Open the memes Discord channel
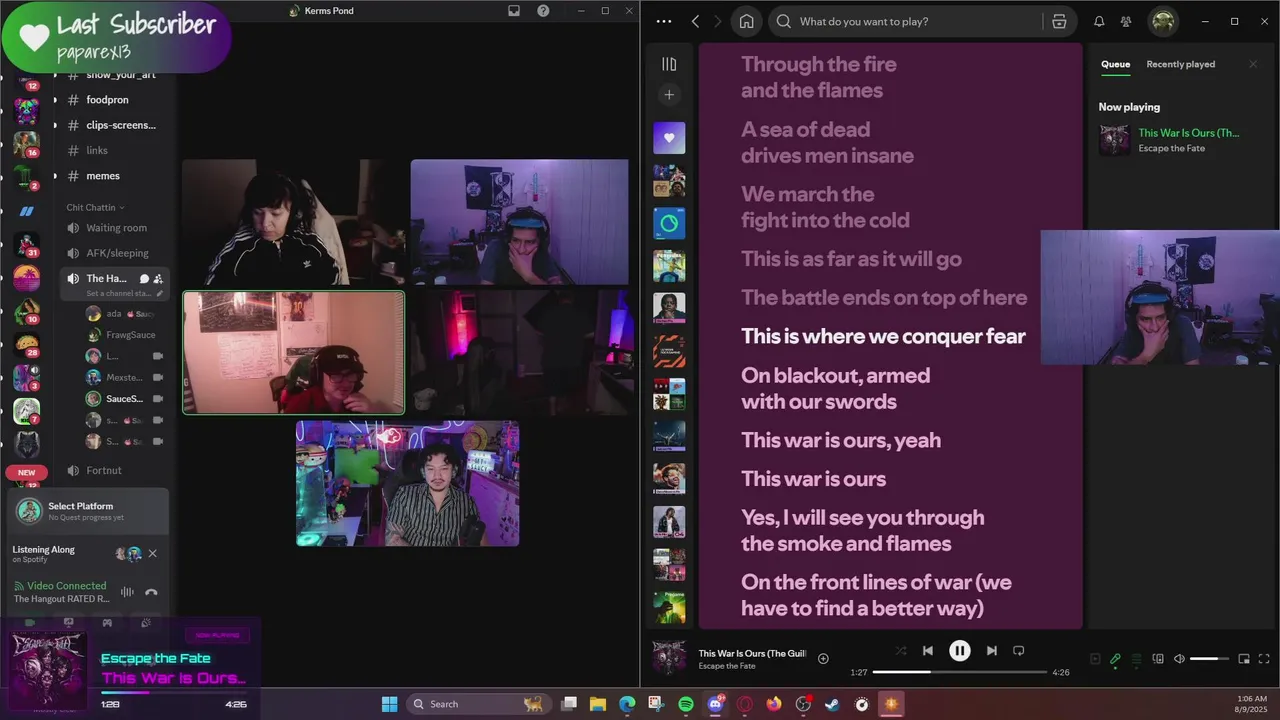Viewport: 1280px width, 720px height. click(103, 176)
